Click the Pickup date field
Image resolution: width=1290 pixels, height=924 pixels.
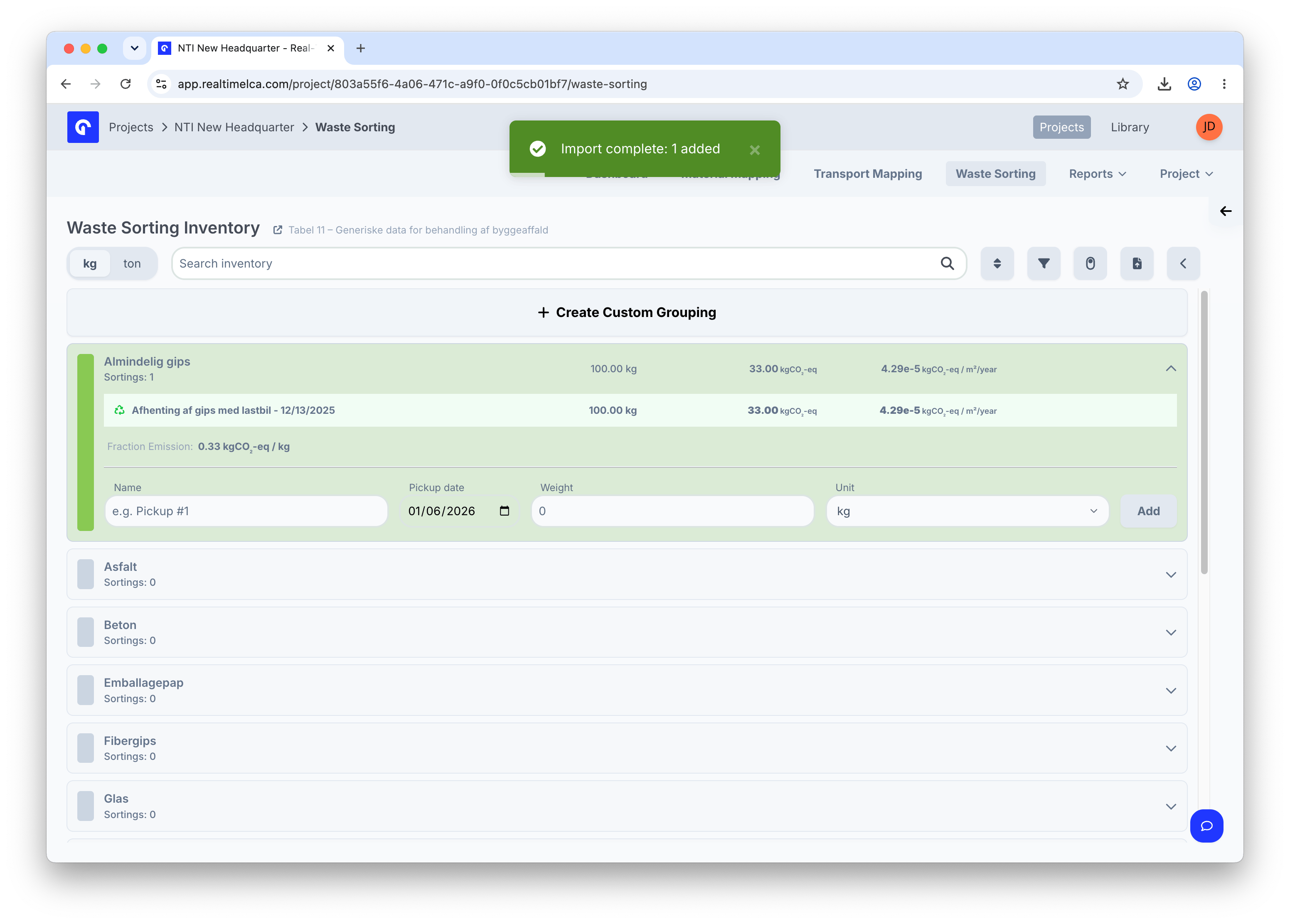click(459, 511)
